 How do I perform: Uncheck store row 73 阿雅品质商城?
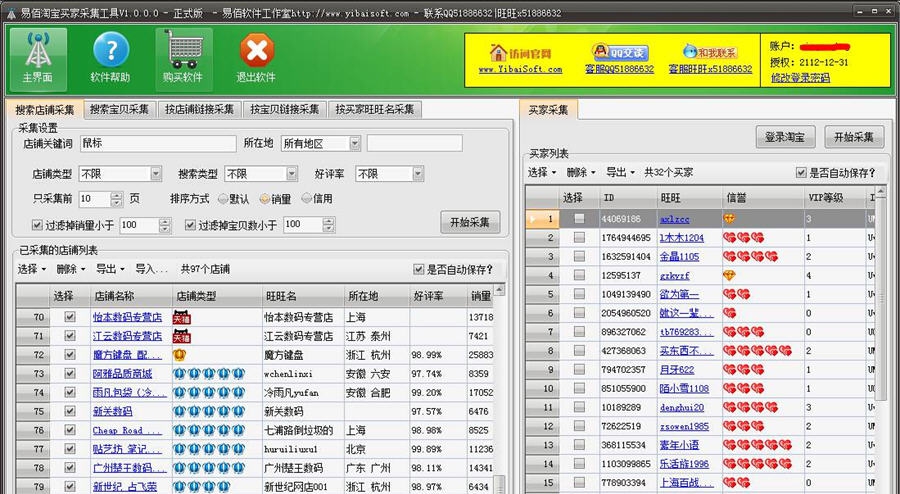(x=70, y=374)
